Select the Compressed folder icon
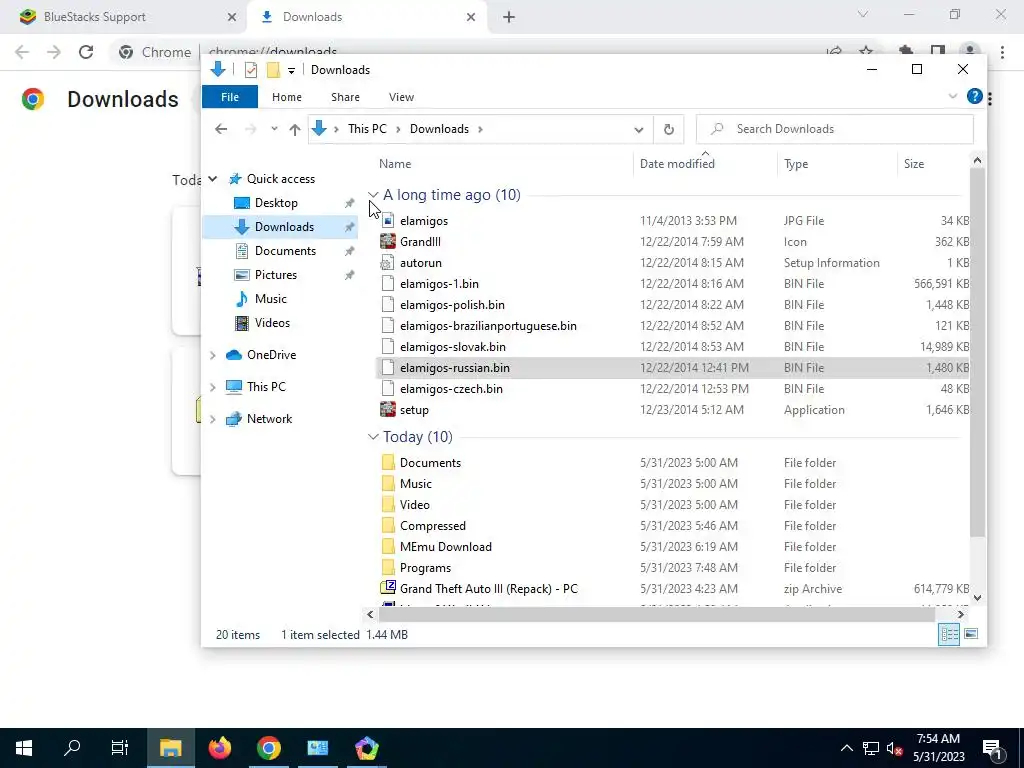The height and width of the screenshot is (768, 1024). click(388, 526)
